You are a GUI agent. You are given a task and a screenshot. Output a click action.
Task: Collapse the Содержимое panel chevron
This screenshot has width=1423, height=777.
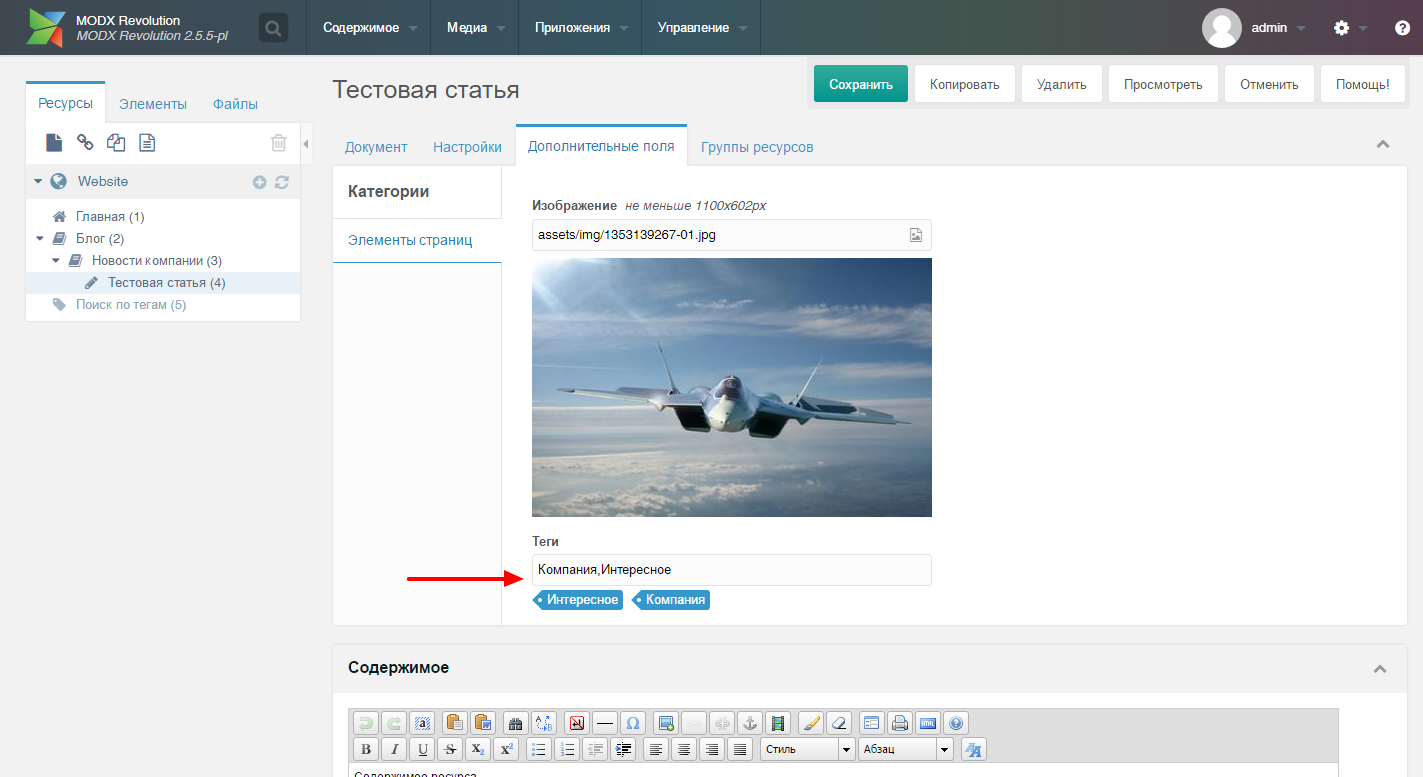[x=1380, y=668]
